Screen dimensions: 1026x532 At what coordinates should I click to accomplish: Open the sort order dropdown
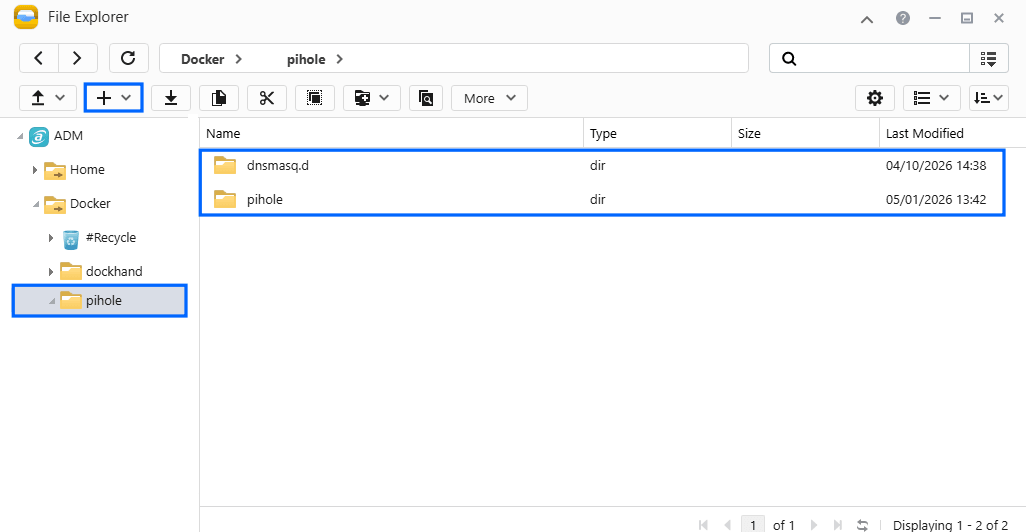pos(989,98)
